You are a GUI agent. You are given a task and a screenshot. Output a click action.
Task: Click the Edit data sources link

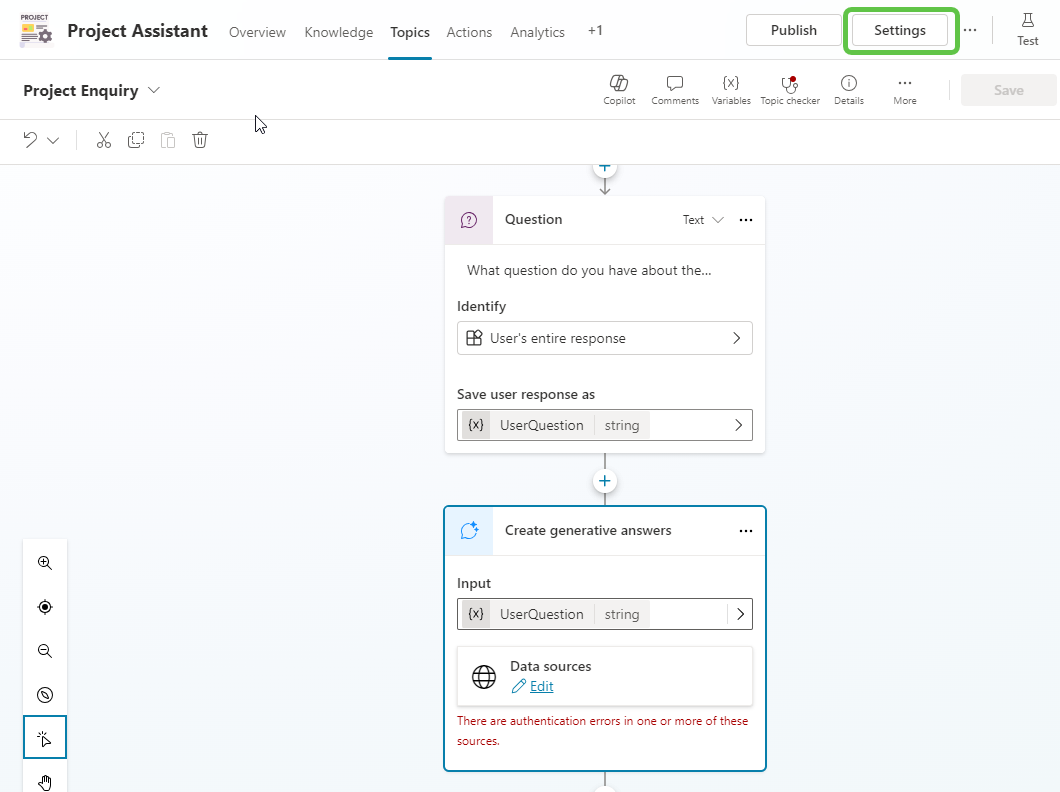click(x=541, y=686)
